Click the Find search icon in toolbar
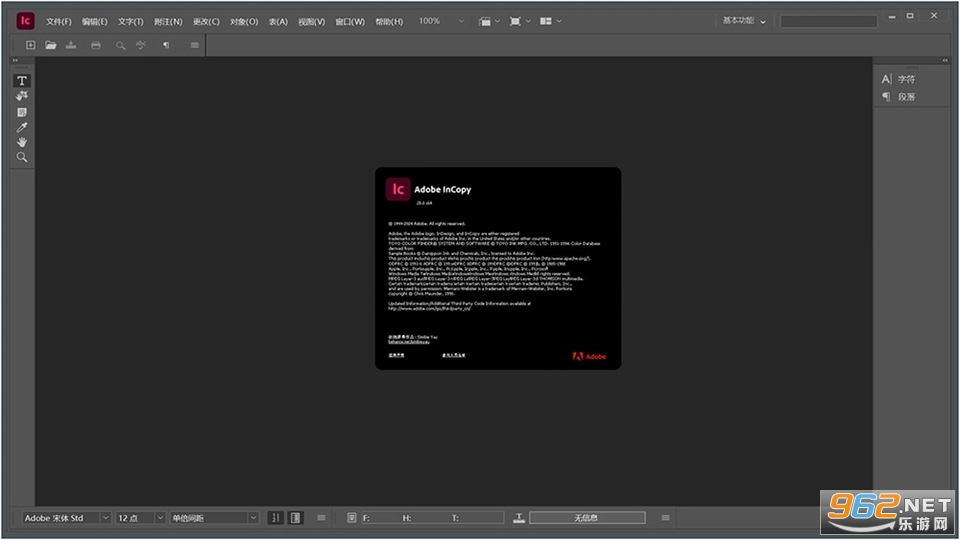Screen dimensions: 960x540 point(121,45)
